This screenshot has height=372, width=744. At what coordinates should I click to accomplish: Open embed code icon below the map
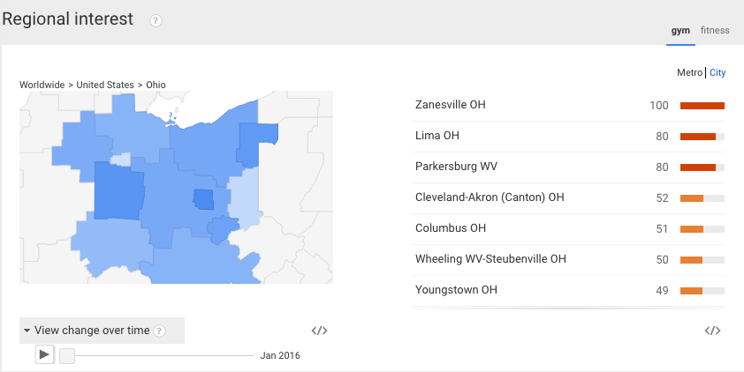(319, 331)
